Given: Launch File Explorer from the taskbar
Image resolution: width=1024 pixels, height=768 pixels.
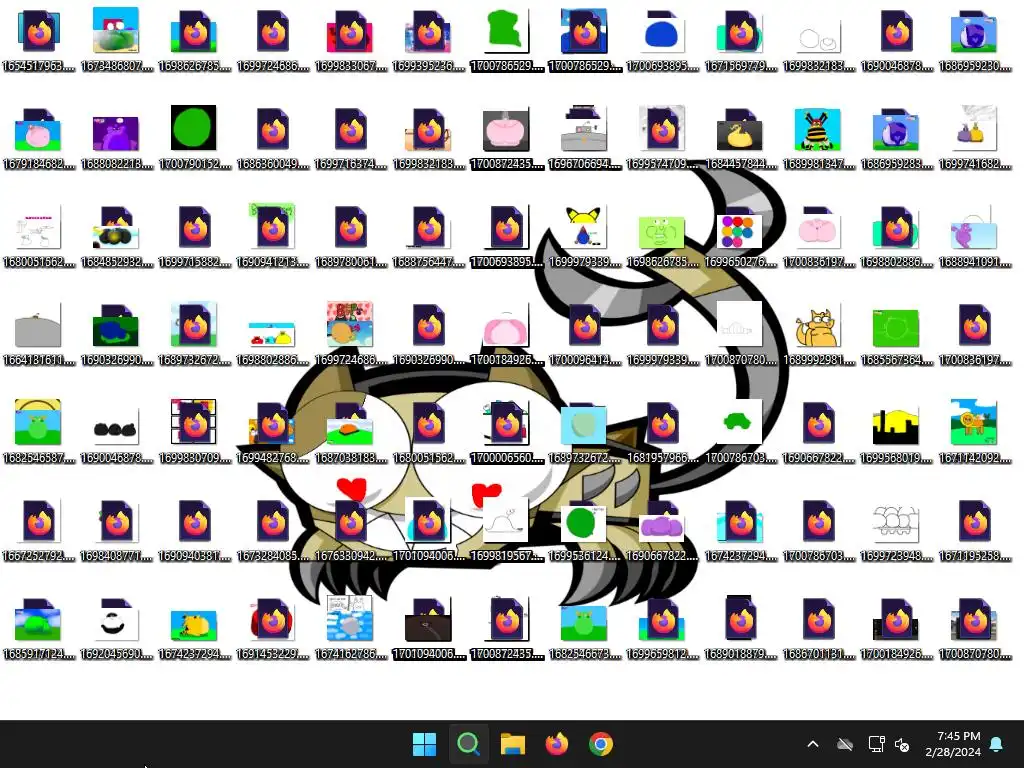Looking at the screenshot, I should click(x=513, y=744).
